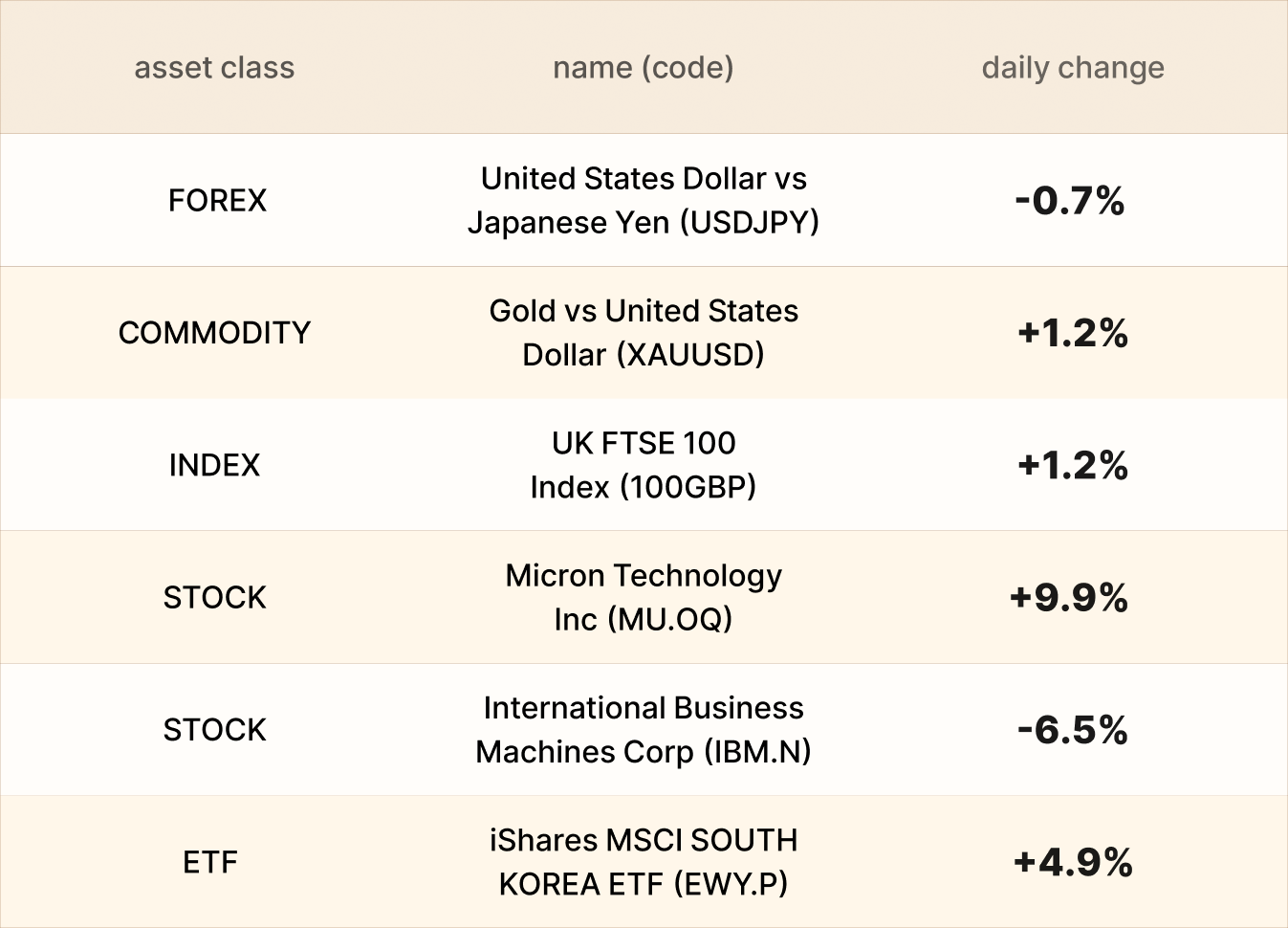Screen dimensions: 1288x928
Task: Click the +1.2% change for FTSE 100
Action: 1073,465
